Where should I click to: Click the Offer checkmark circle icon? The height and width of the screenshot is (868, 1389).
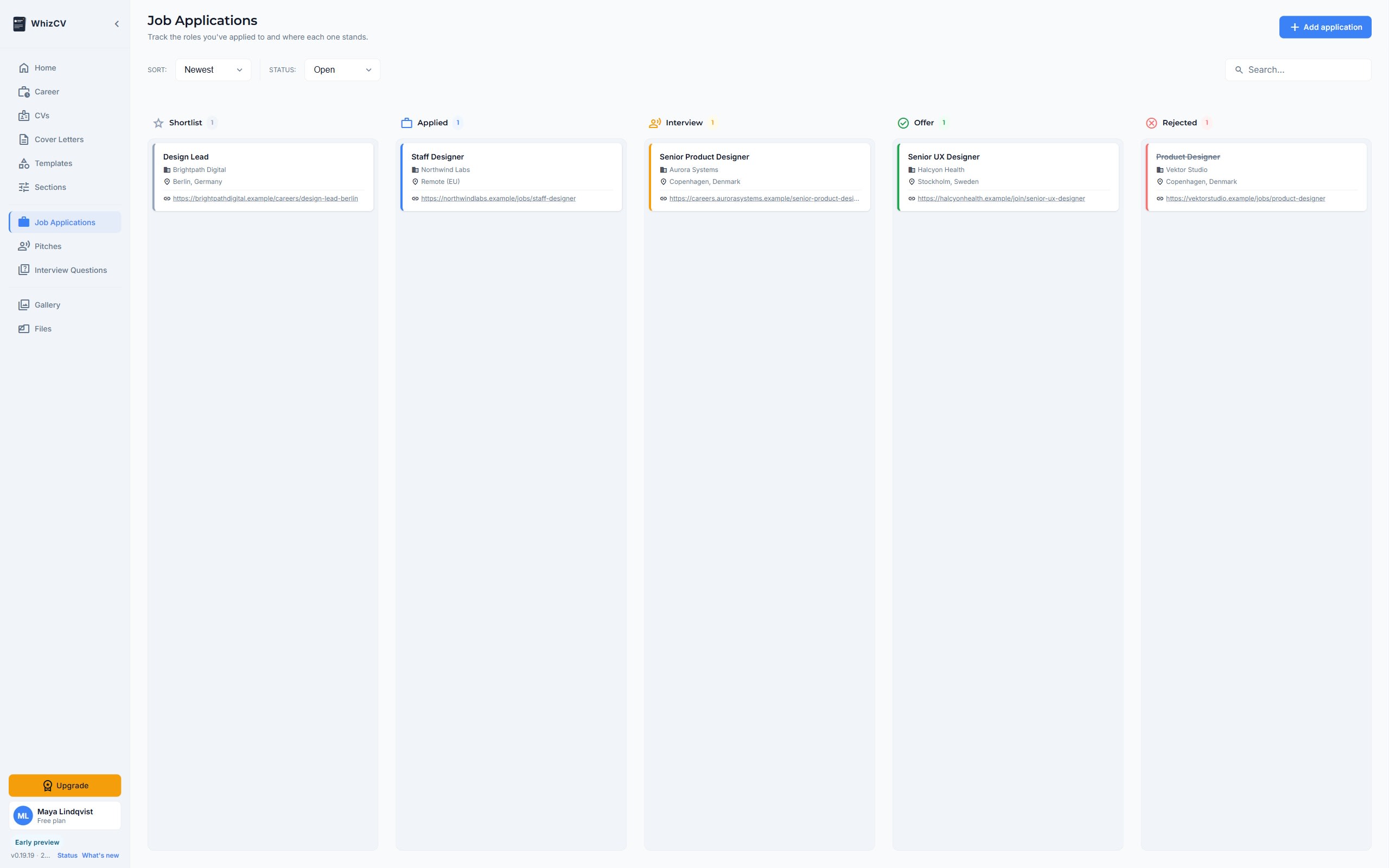point(903,123)
